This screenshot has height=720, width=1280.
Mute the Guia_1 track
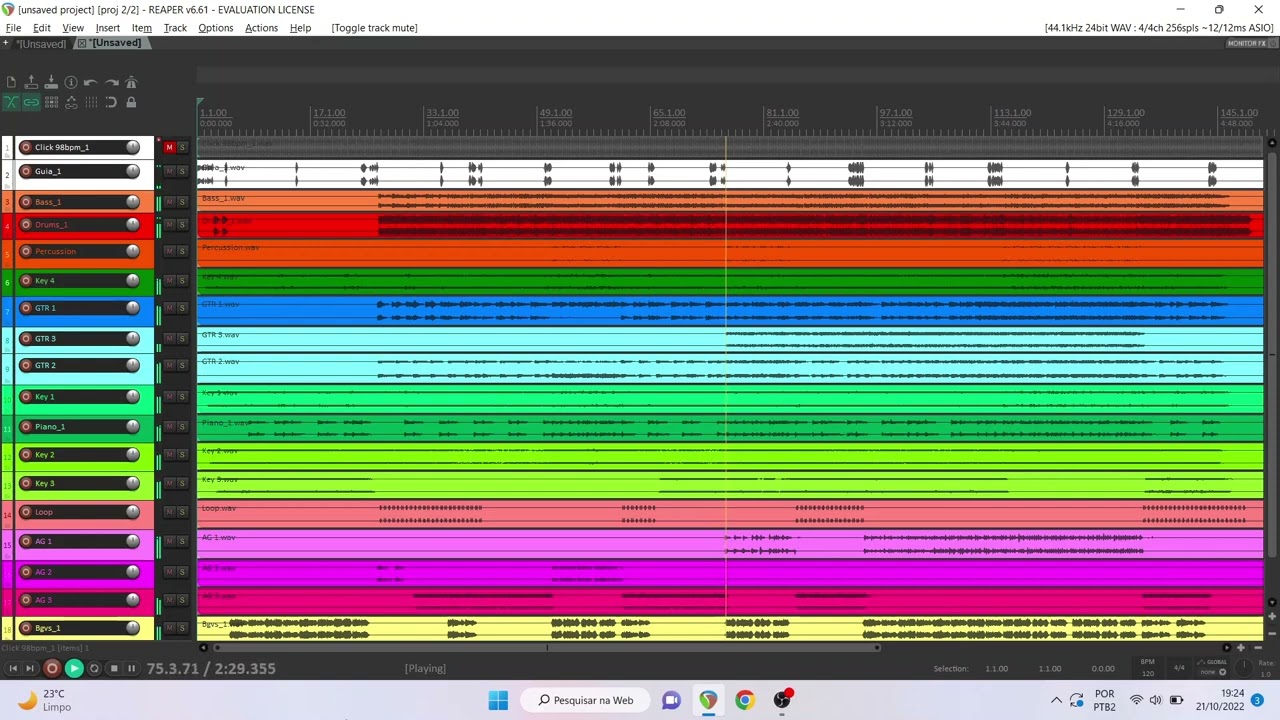169,171
